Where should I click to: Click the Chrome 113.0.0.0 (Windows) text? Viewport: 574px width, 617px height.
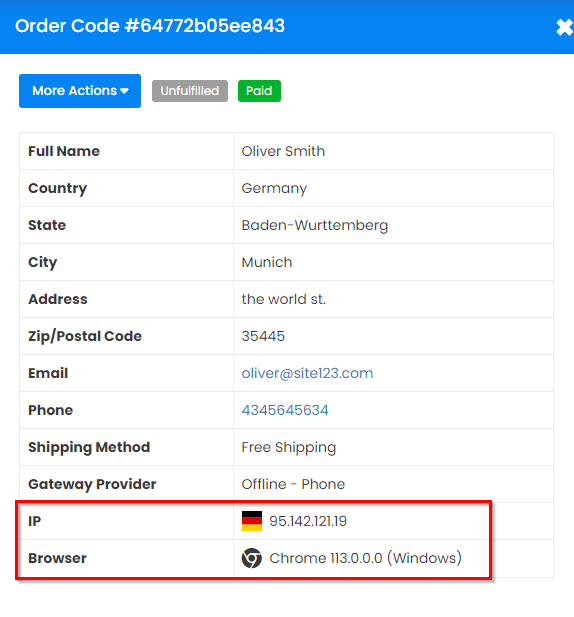[365, 558]
